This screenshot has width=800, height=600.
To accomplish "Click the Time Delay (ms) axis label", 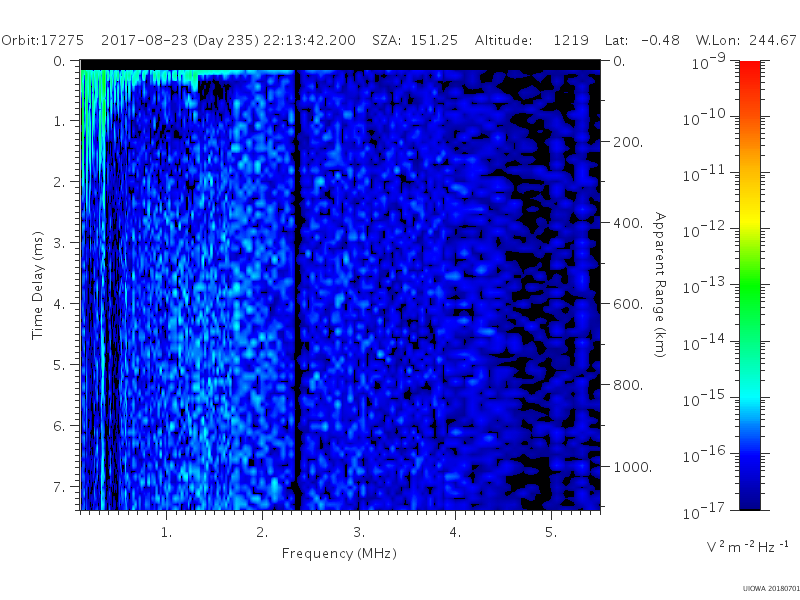I will (x=37, y=285).
